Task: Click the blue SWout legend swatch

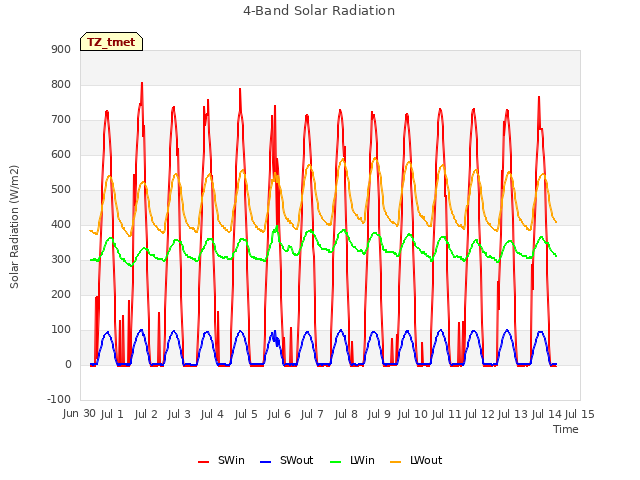Action: coord(265,462)
